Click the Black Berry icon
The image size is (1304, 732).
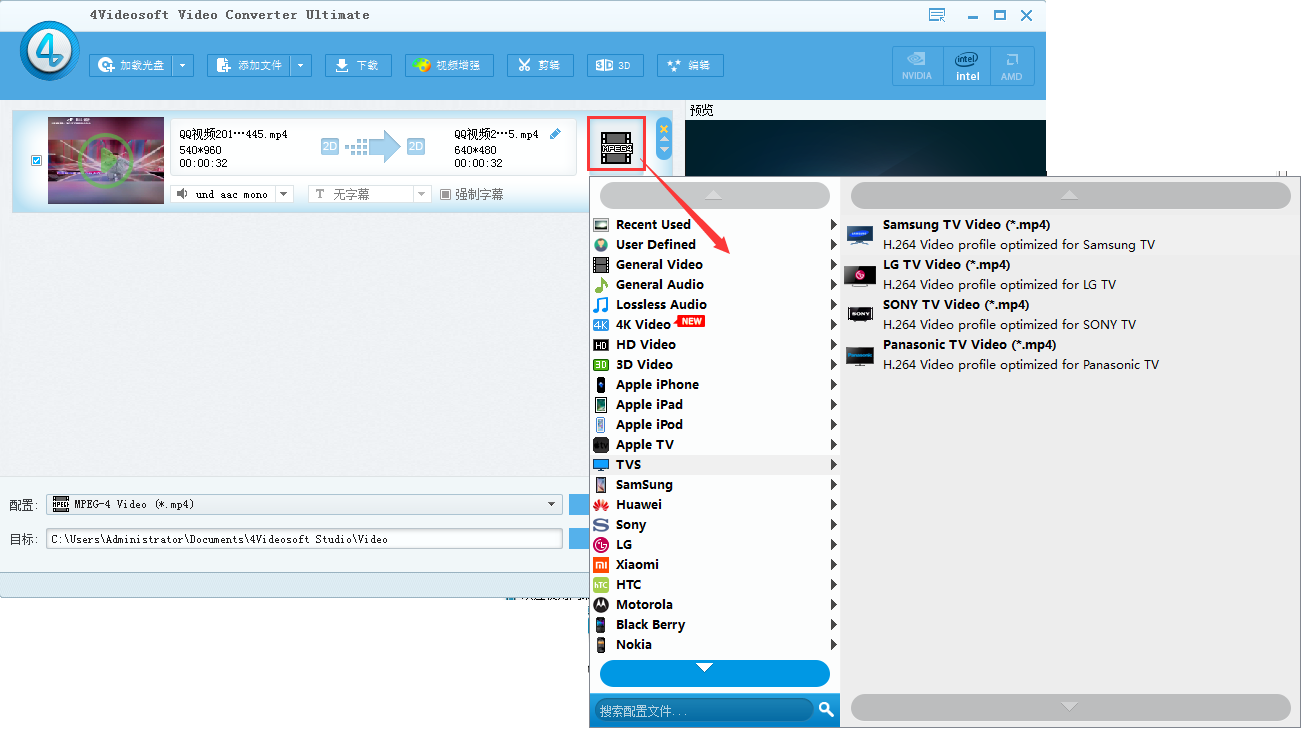pyautogui.click(x=601, y=625)
